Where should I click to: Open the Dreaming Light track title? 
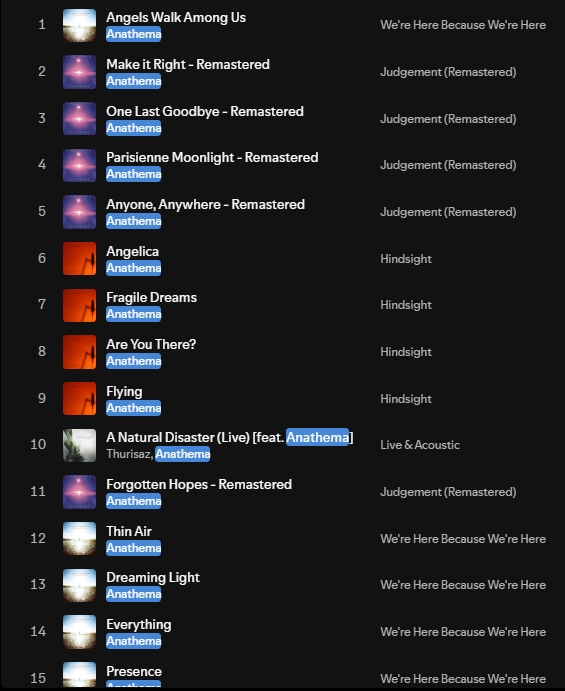(152, 578)
